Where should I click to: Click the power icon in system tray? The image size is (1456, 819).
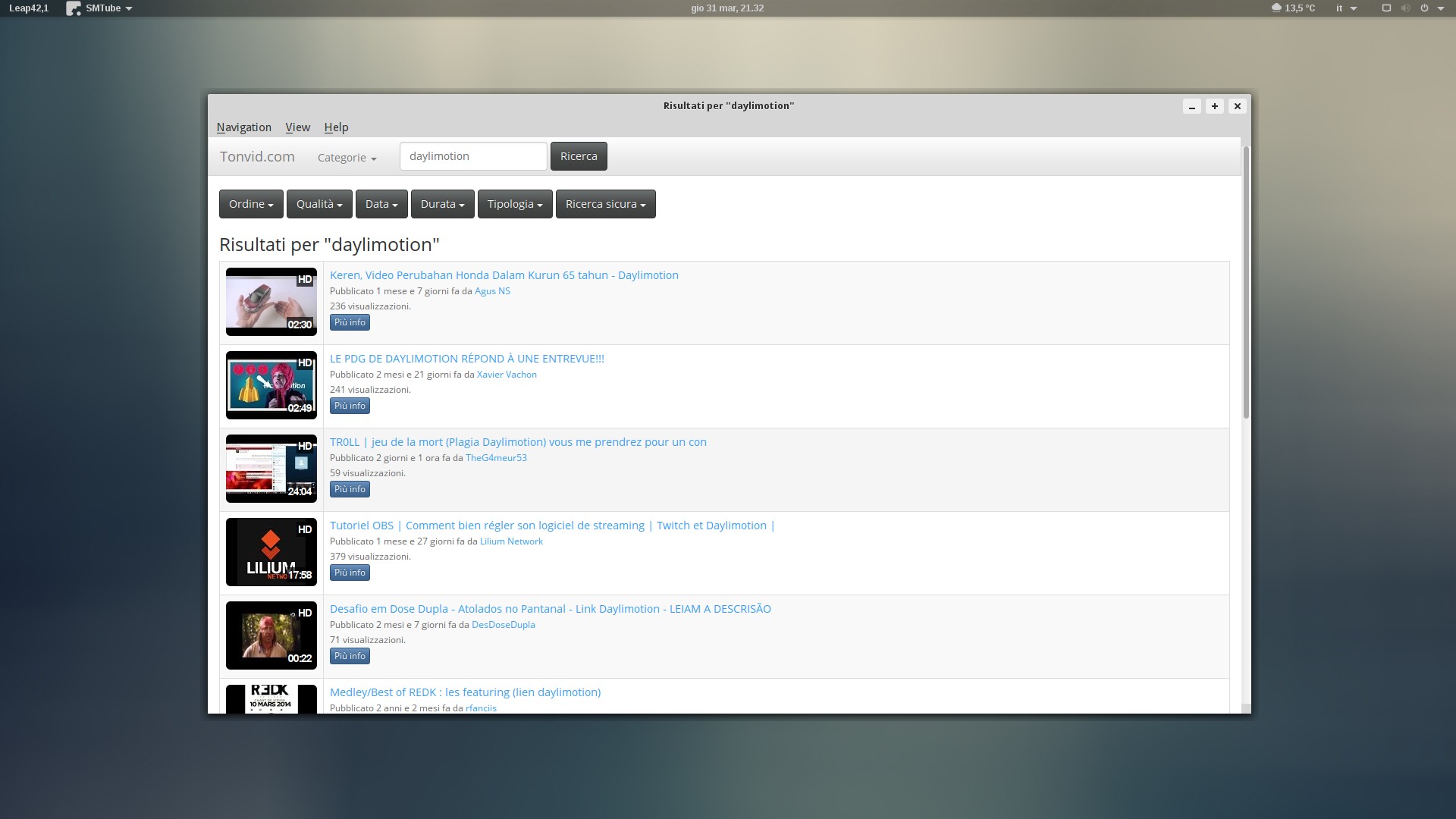[1424, 8]
